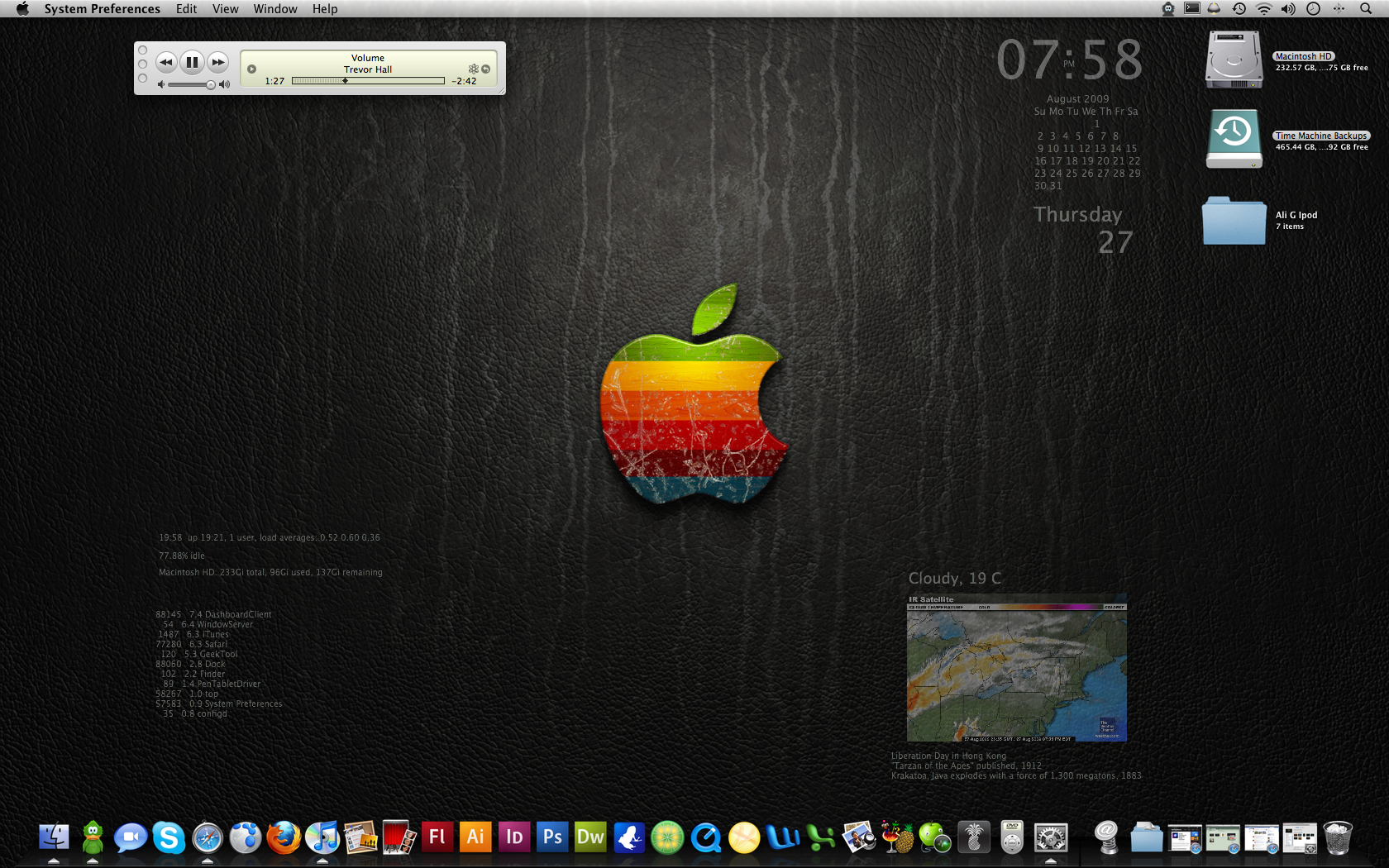
Task: Click remaining time -2:42 in mini player
Action: (x=464, y=81)
